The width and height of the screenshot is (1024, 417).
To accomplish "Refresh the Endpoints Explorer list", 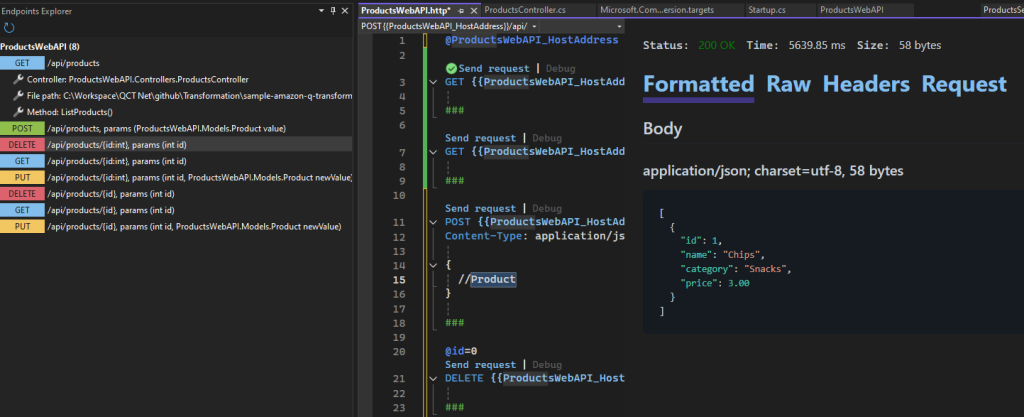I will tap(8, 27).
